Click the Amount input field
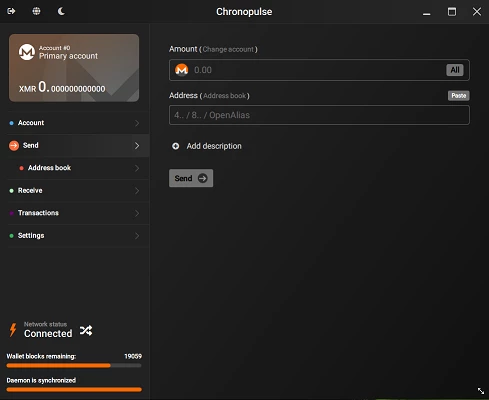This screenshot has height=400, width=489. [319, 70]
